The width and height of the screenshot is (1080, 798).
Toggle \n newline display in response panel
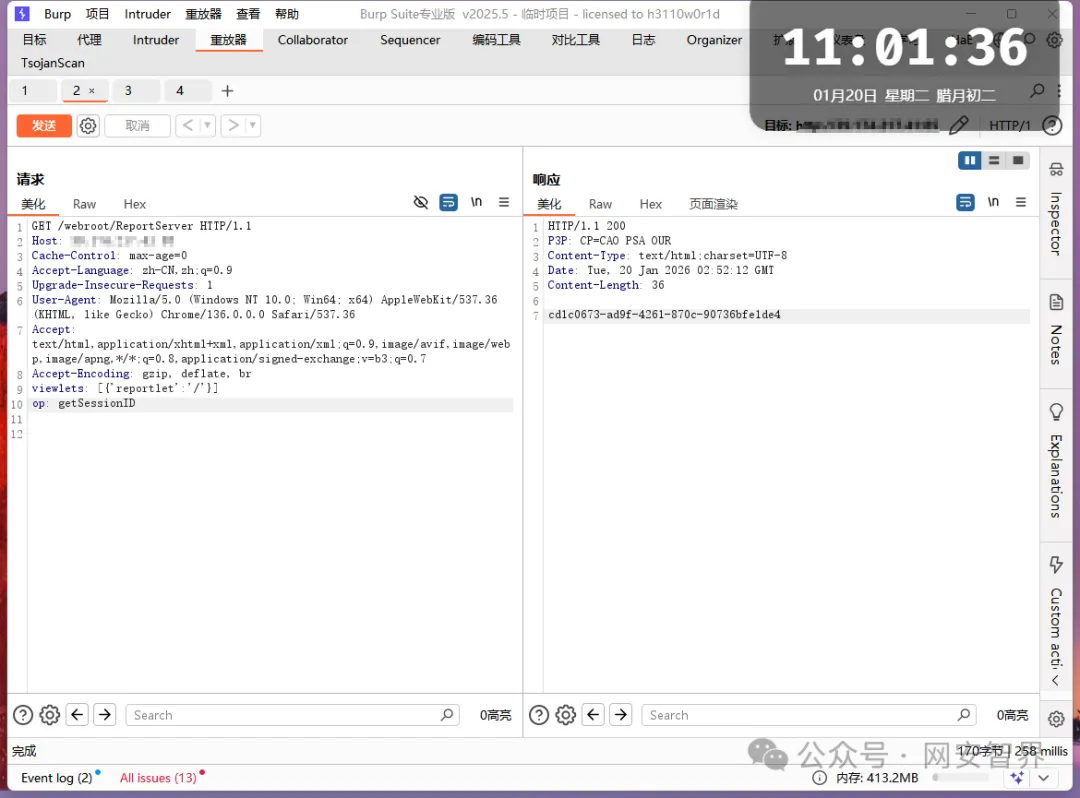(993, 202)
